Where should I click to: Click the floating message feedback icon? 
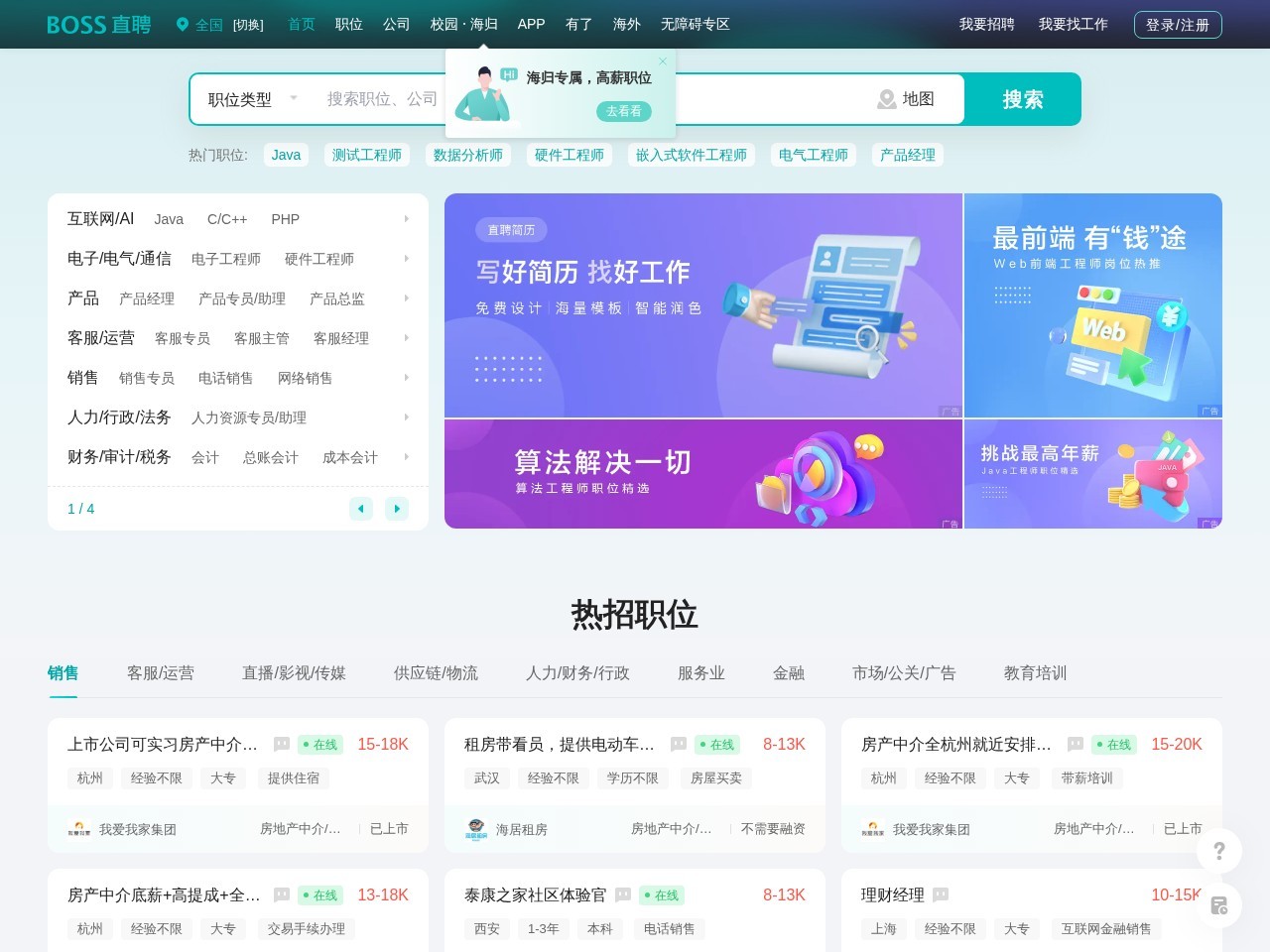click(x=1218, y=905)
